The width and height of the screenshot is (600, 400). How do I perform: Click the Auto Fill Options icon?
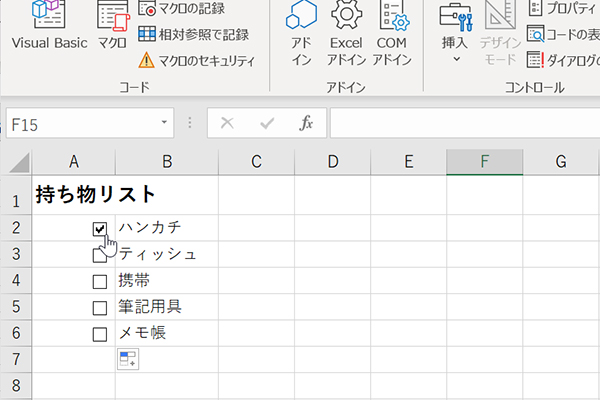click(x=127, y=359)
